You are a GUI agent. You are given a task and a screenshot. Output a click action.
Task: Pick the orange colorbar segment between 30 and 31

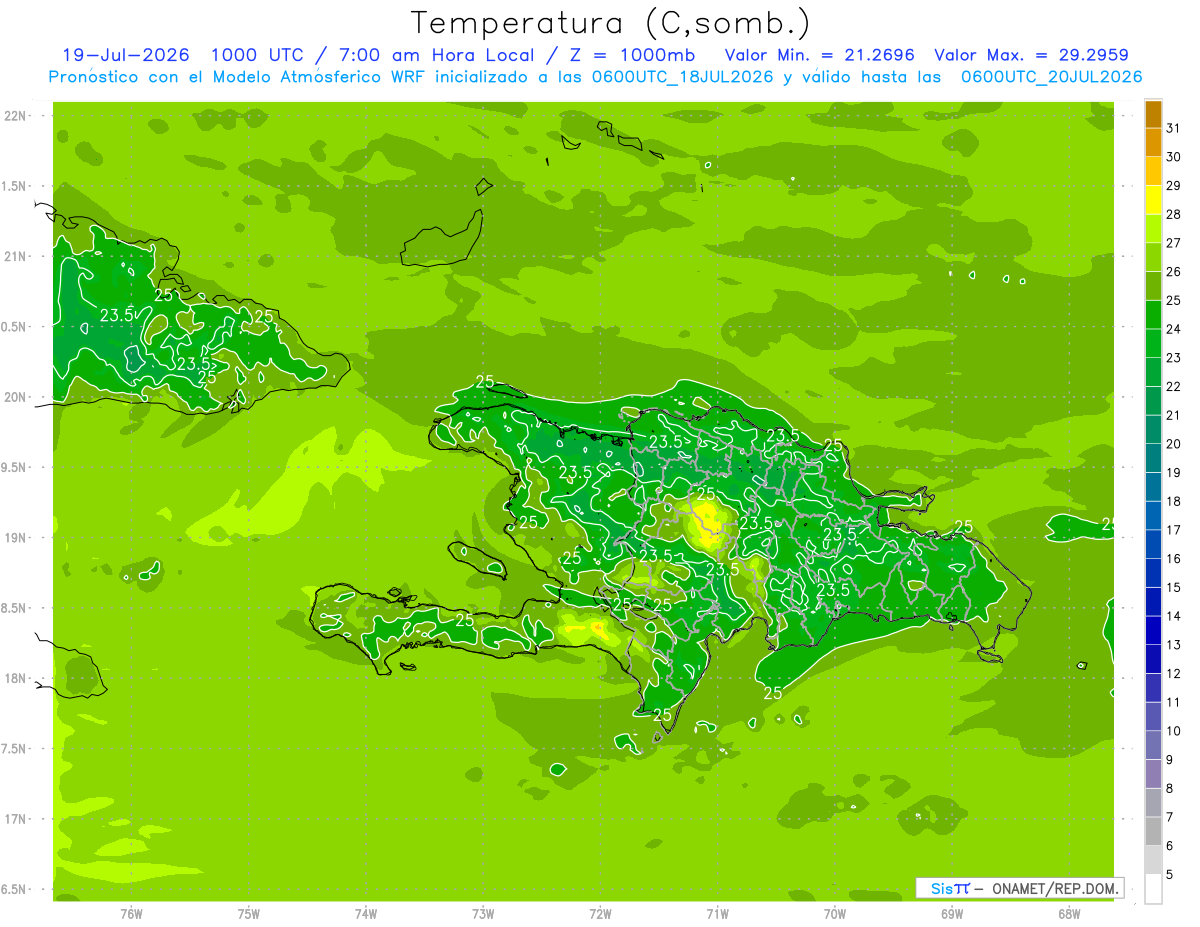point(1153,142)
